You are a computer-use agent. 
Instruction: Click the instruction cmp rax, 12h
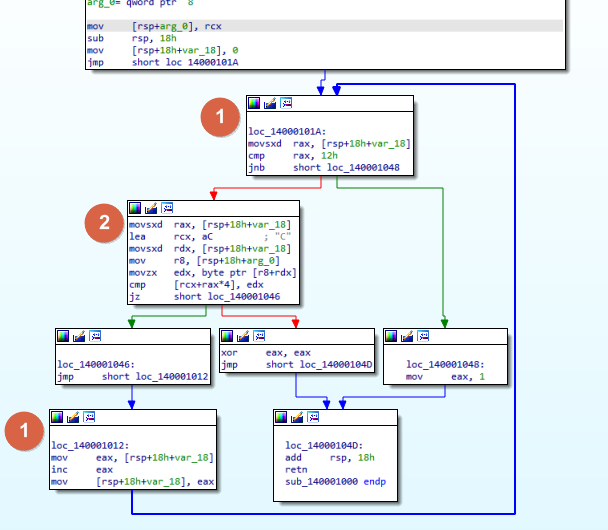pyautogui.click(x=293, y=155)
